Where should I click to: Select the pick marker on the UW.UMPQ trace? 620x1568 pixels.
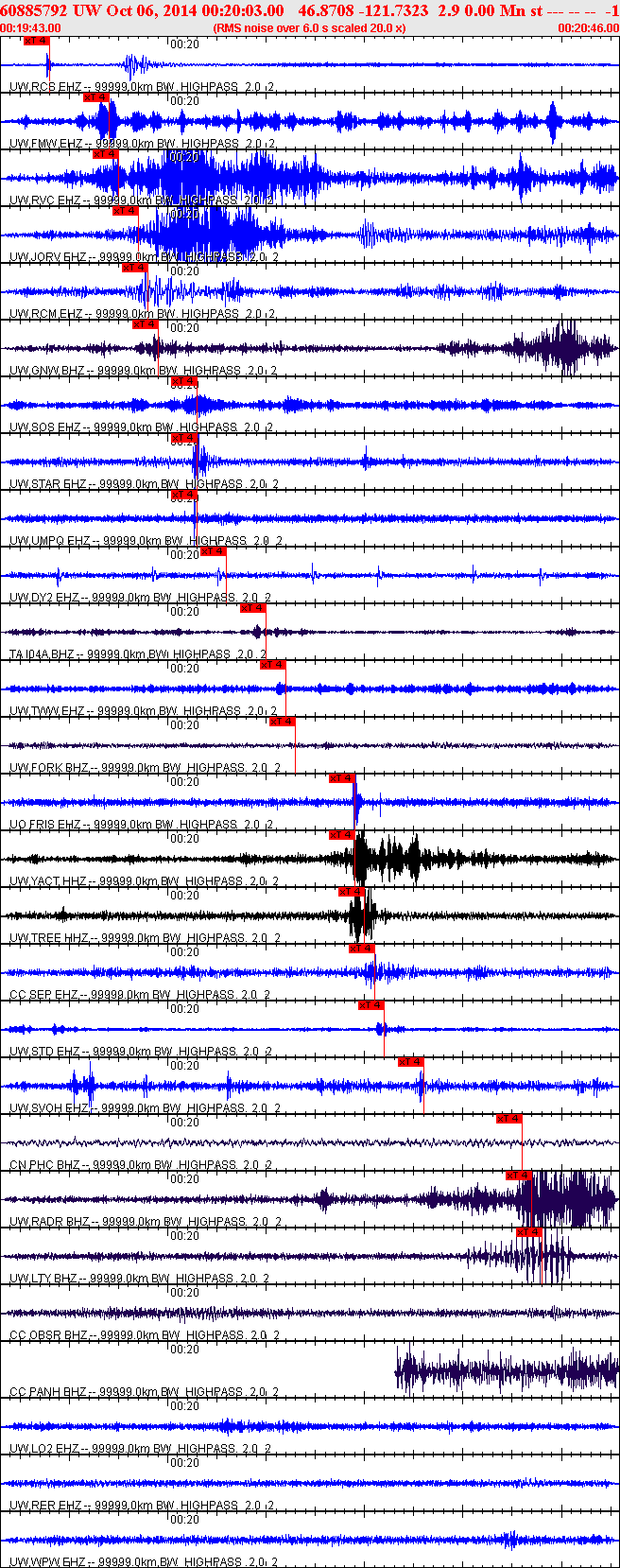[184, 495]
